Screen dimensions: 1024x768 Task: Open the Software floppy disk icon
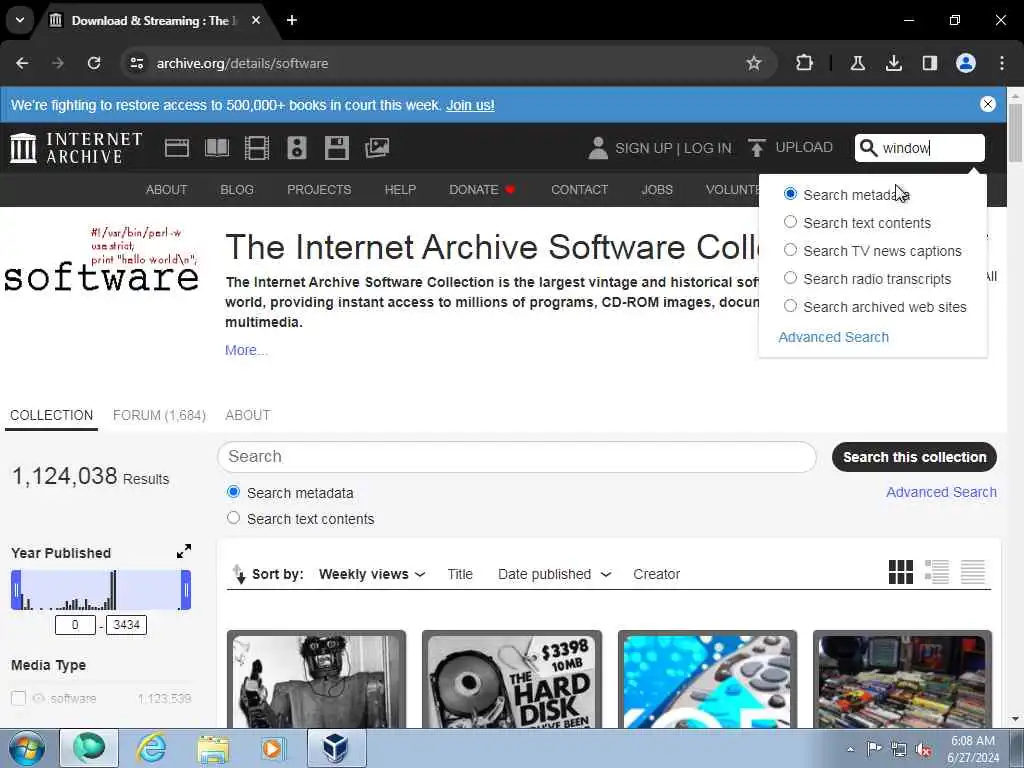(x=337, y=148)
